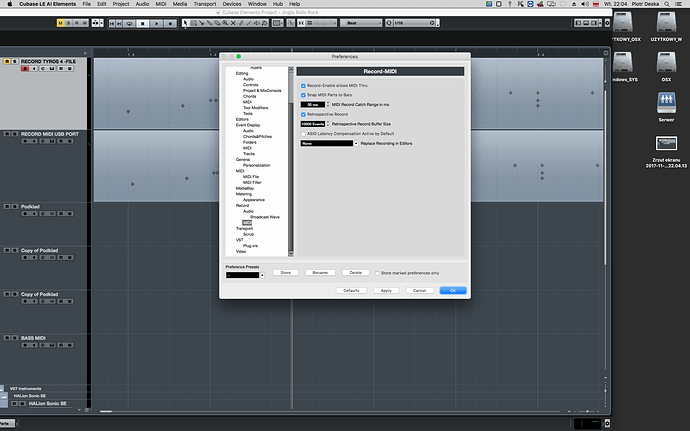Enable ASIO Latency Compensation Active by Default

(x=303, y=134)
